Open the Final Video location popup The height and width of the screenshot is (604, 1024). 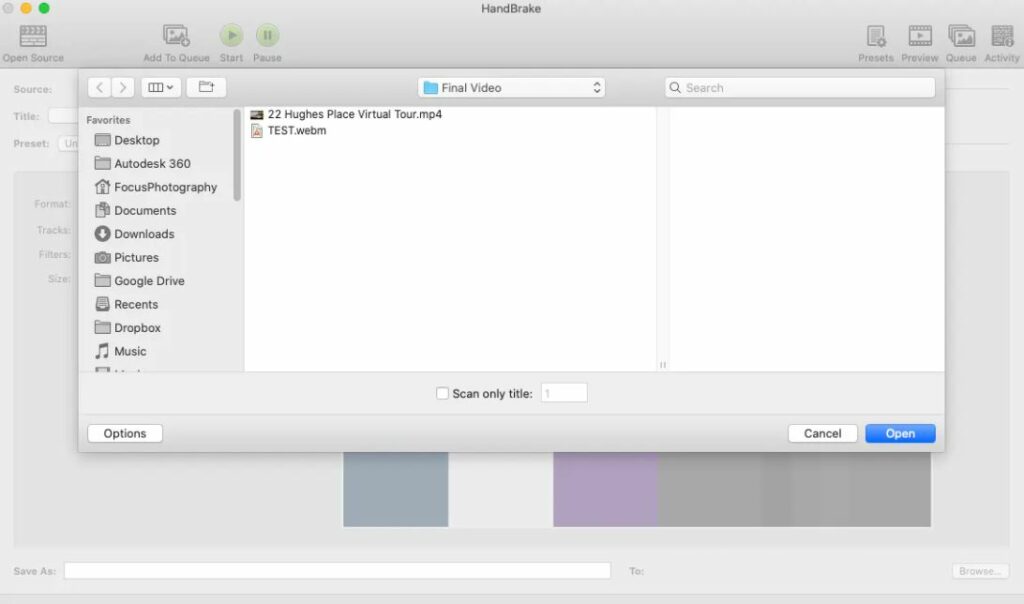click(511, 87)
